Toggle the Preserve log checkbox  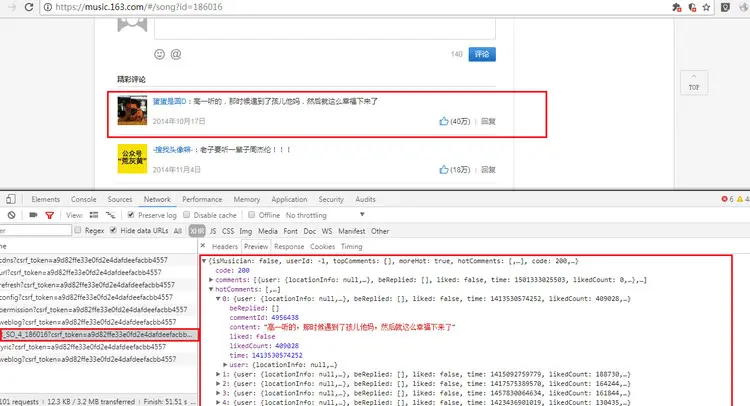[131, 215]
